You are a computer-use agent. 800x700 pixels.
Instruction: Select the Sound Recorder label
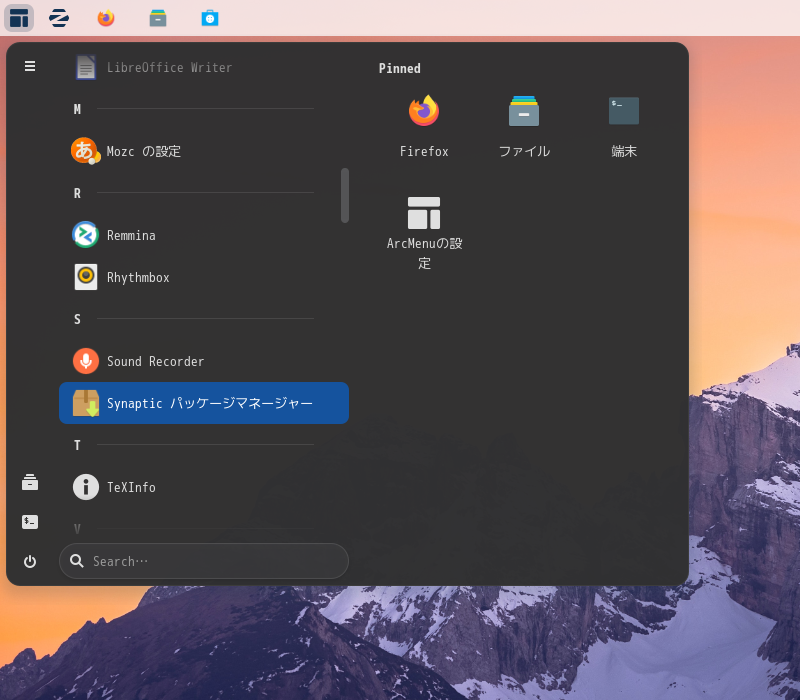click(x=155, y=361)
